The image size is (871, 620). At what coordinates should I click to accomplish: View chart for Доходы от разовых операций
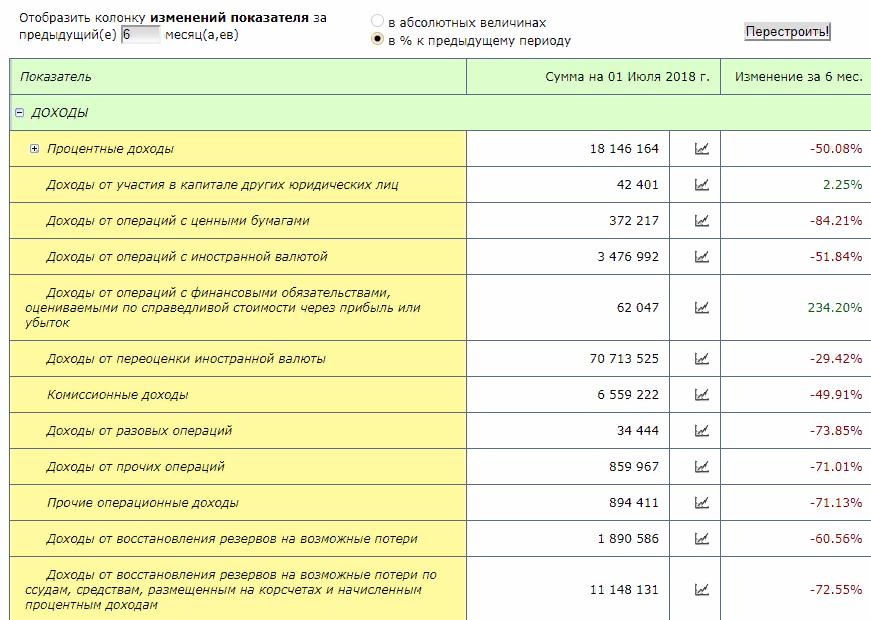[x=702, y=431]
